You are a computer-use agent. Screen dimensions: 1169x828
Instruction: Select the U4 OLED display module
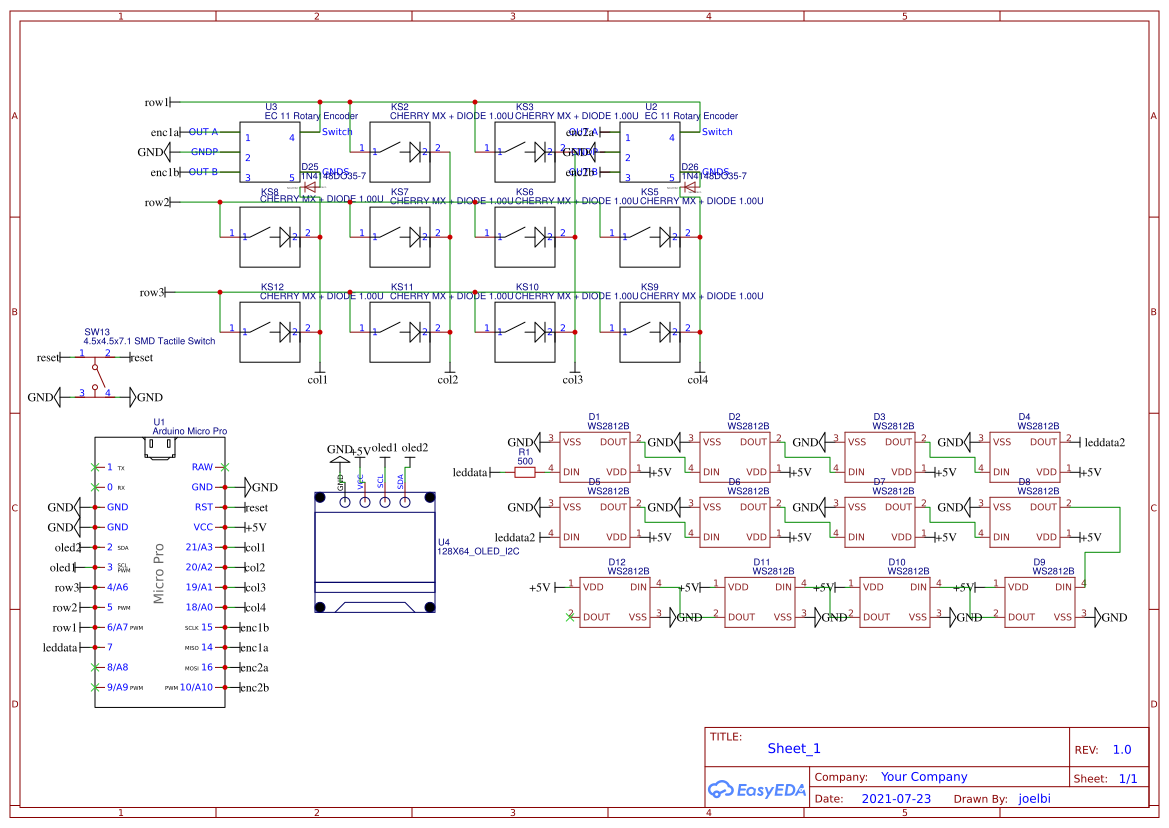click(374, 552)
